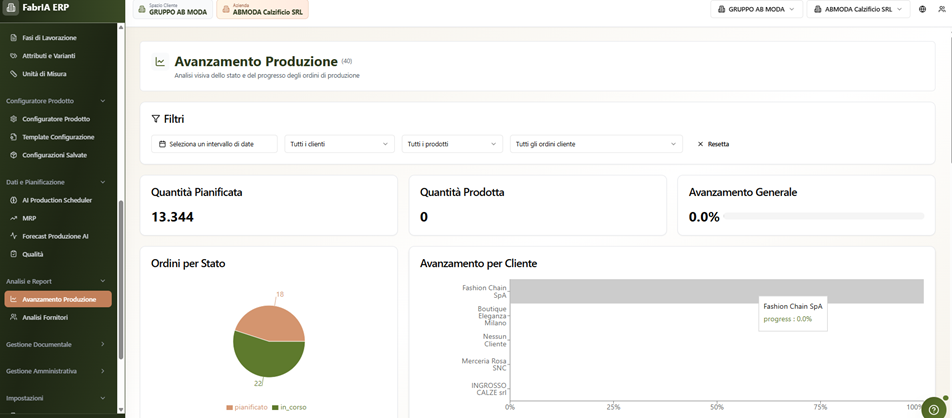Click the Fasi di Lavorazione document icon

(x=13, y=38)
